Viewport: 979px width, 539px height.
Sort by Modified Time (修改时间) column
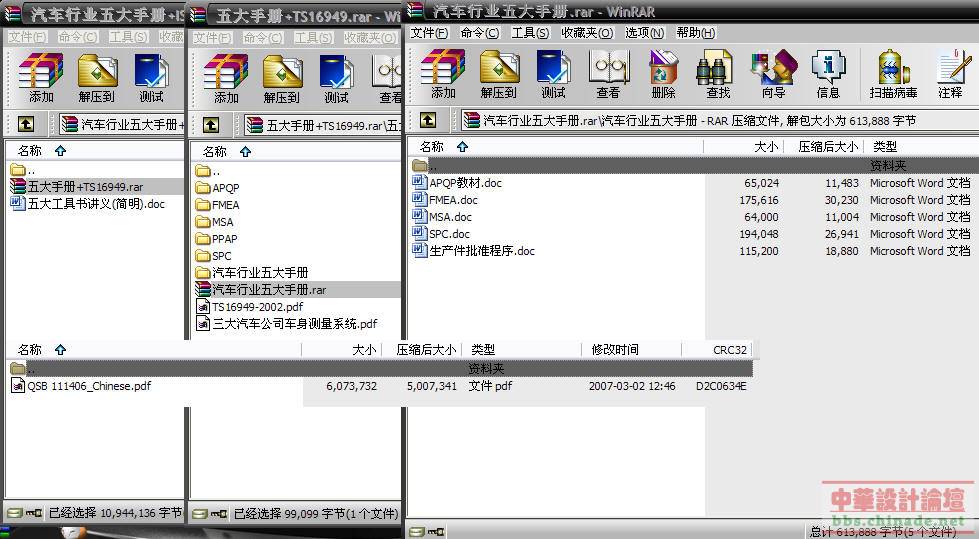[x=632, y=350]
